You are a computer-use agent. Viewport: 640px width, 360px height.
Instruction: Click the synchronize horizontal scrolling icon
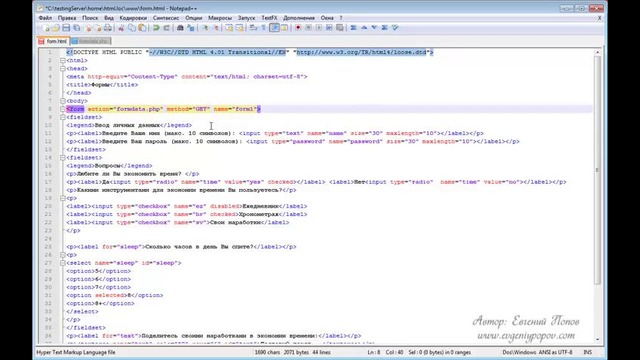point(239,28)
